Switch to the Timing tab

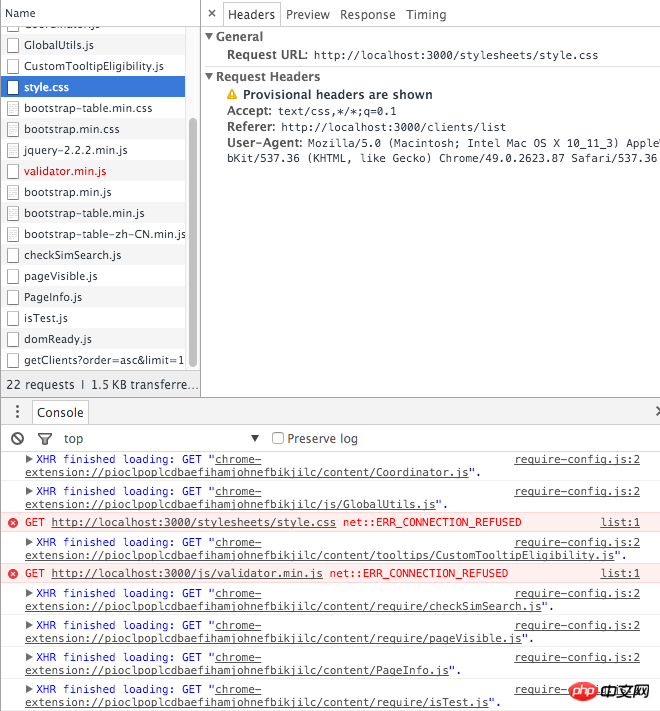click(x=426, y=15)
